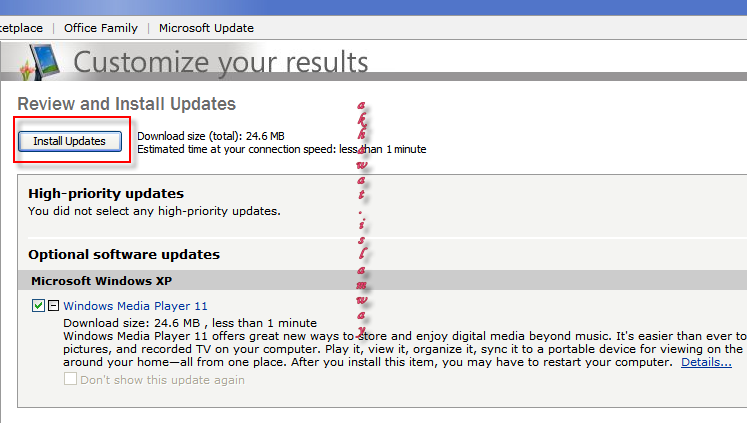The image size is (747, 423).
Task: Click the 'Optional software updates' heading
Action: point(124,254)
